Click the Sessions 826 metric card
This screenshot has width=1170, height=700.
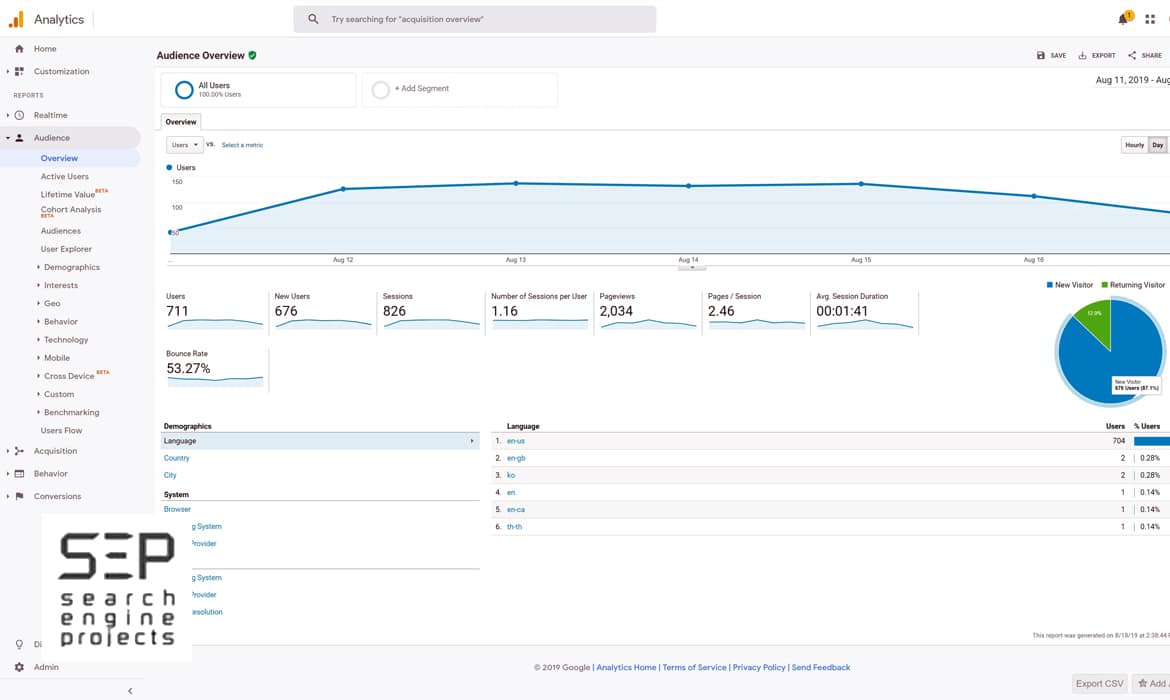tap(431, 311)
